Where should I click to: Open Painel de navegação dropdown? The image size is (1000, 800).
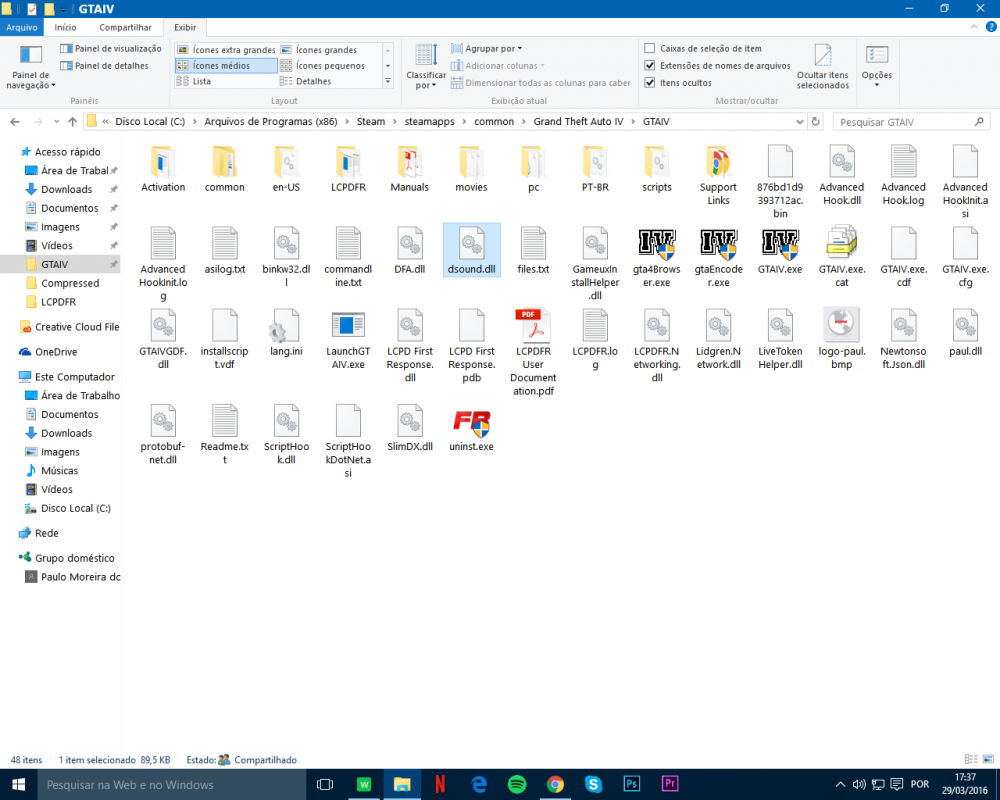31,67
